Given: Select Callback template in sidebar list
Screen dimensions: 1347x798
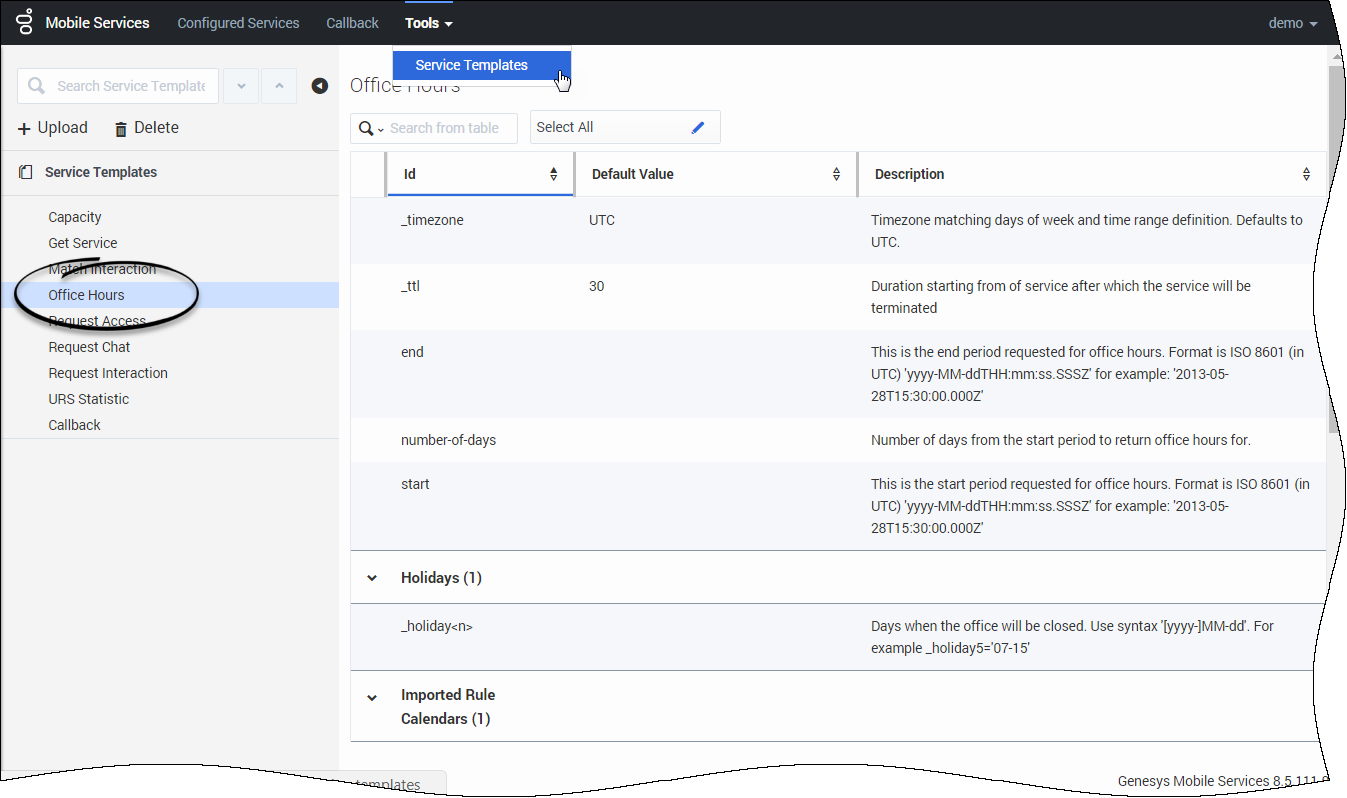Looking at the screenshot, I should click(74, 425).
